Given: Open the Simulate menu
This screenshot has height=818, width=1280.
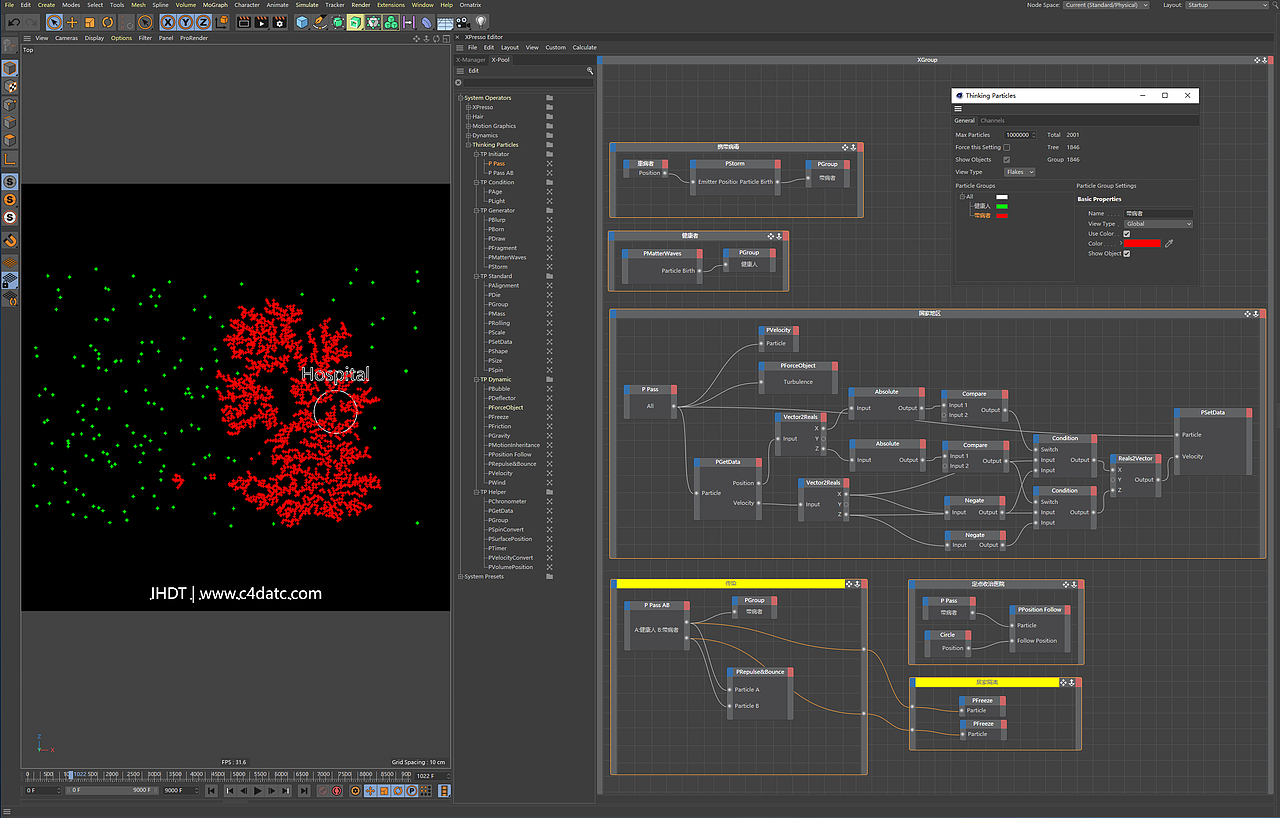Looking at the screenshot, I should pyautogui.click(x=307, y=4).
